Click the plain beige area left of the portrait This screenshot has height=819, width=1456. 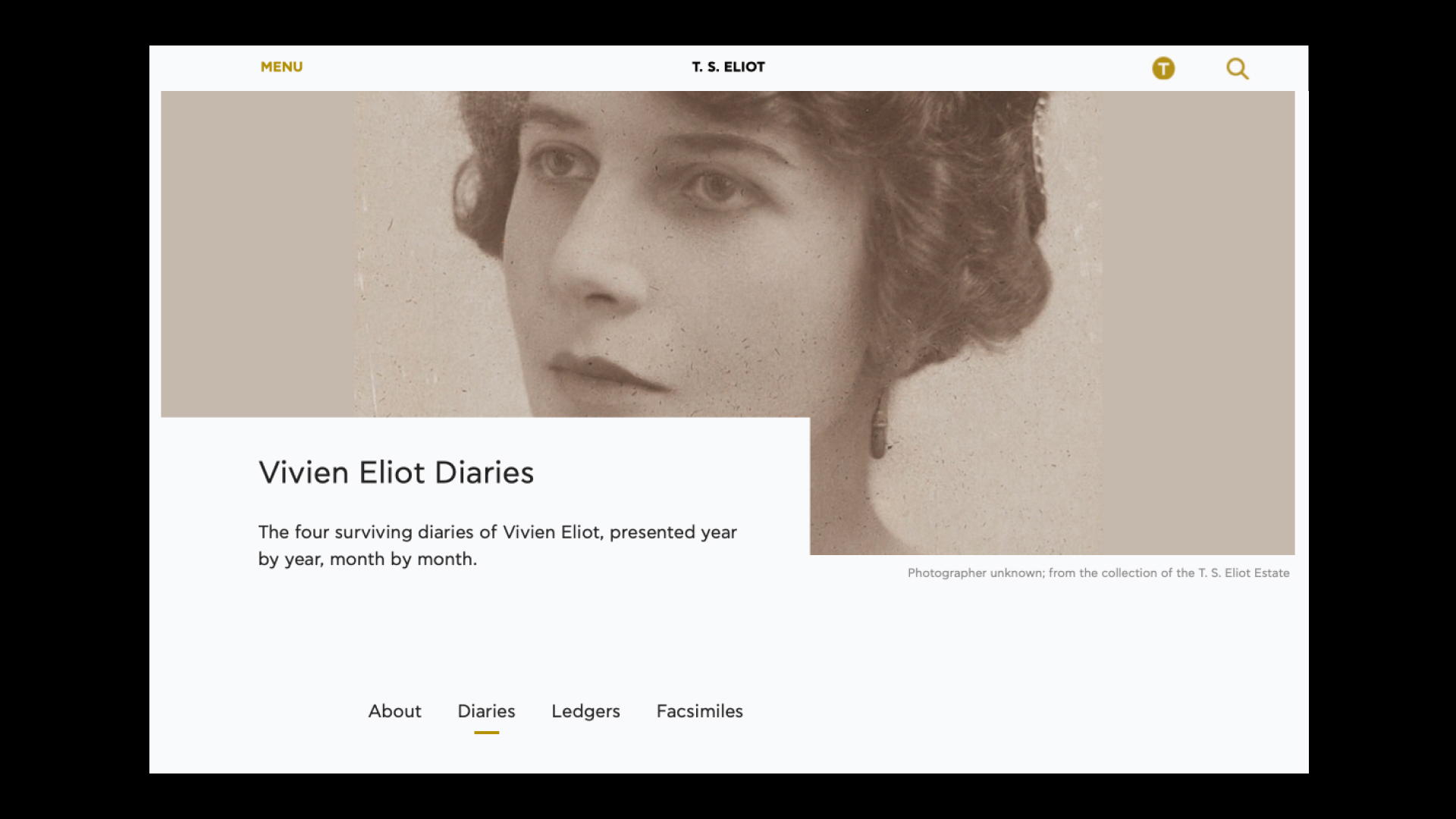click(258, 254)
